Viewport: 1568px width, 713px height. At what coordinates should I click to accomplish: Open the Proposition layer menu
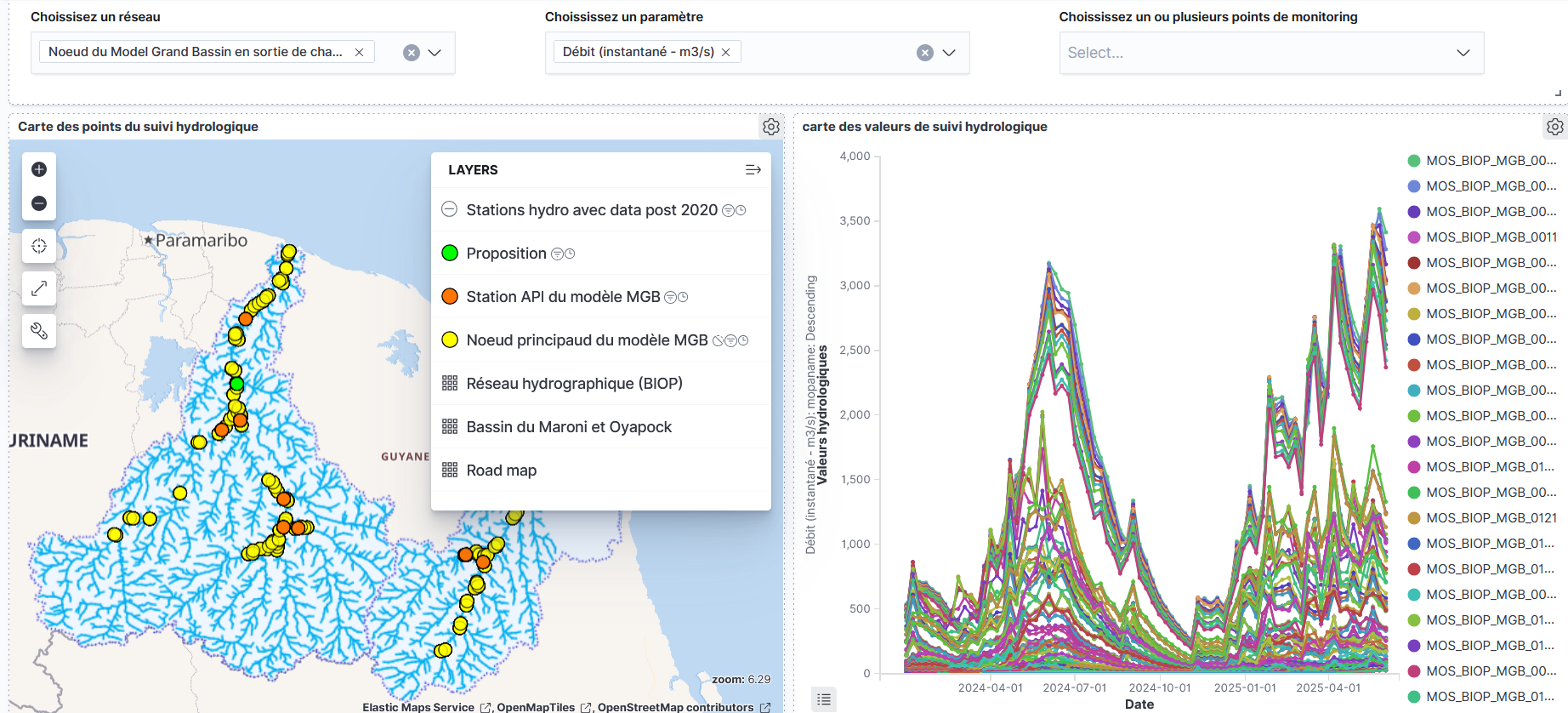tap(506, 254)
